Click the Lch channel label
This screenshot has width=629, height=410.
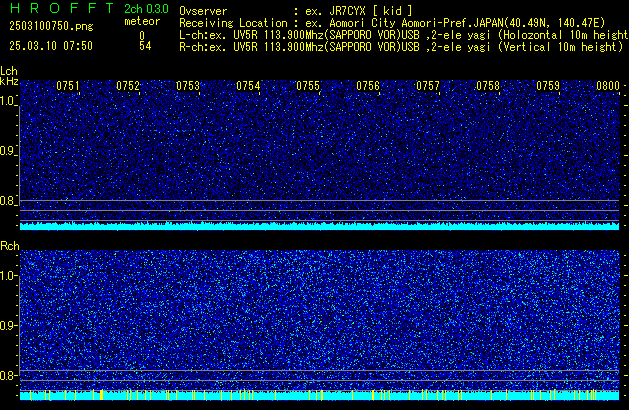(9, 71)
